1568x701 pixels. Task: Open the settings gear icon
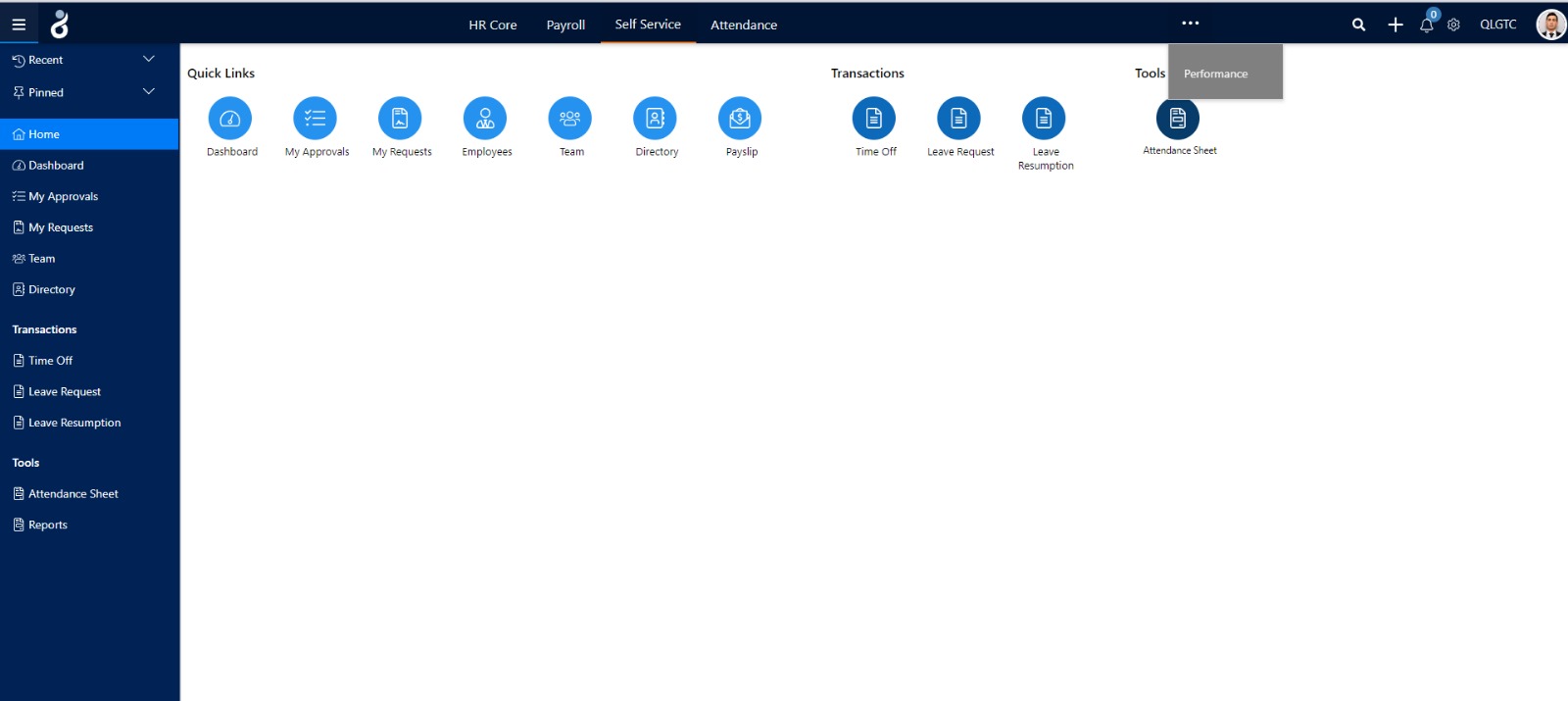pos(1453,25)
